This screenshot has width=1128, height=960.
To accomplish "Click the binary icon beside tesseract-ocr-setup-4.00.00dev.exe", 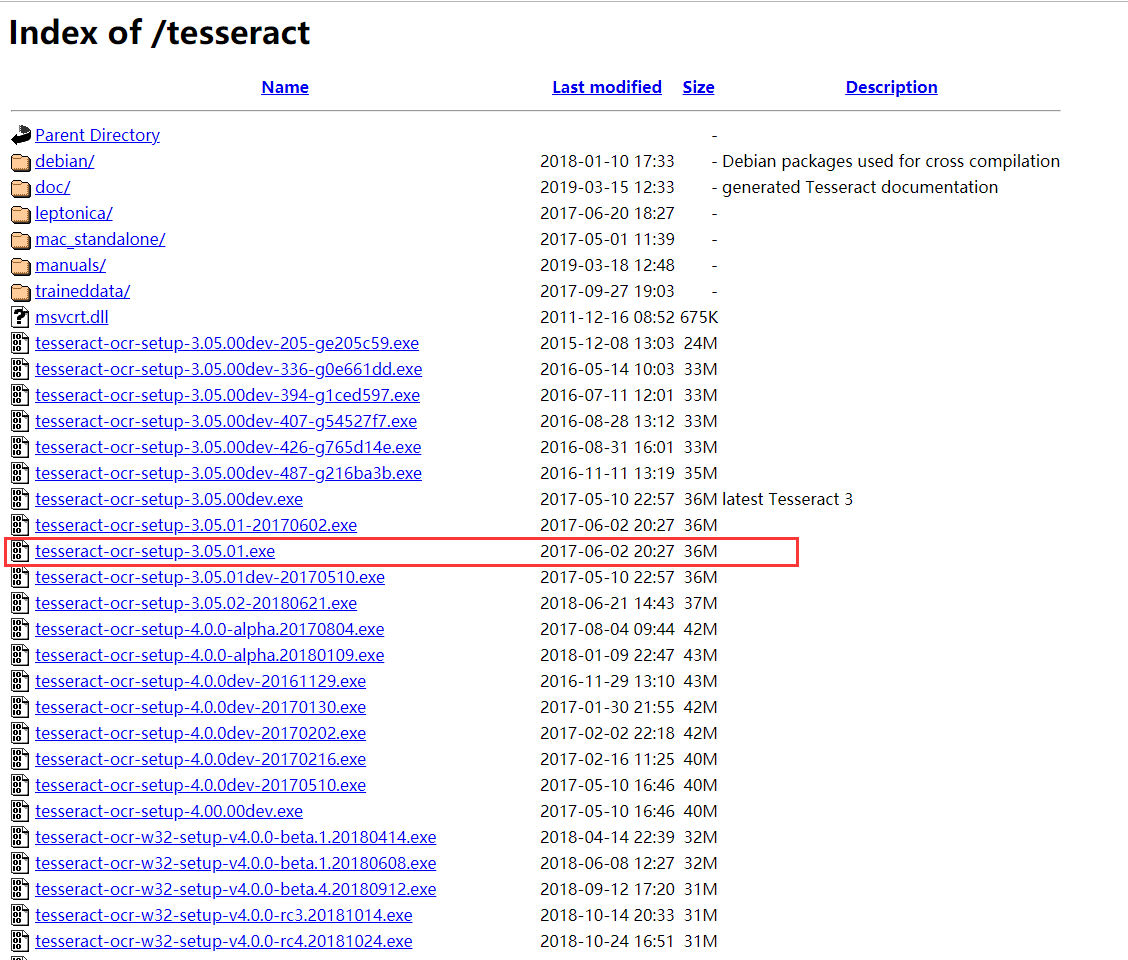I will pos(20,811).
